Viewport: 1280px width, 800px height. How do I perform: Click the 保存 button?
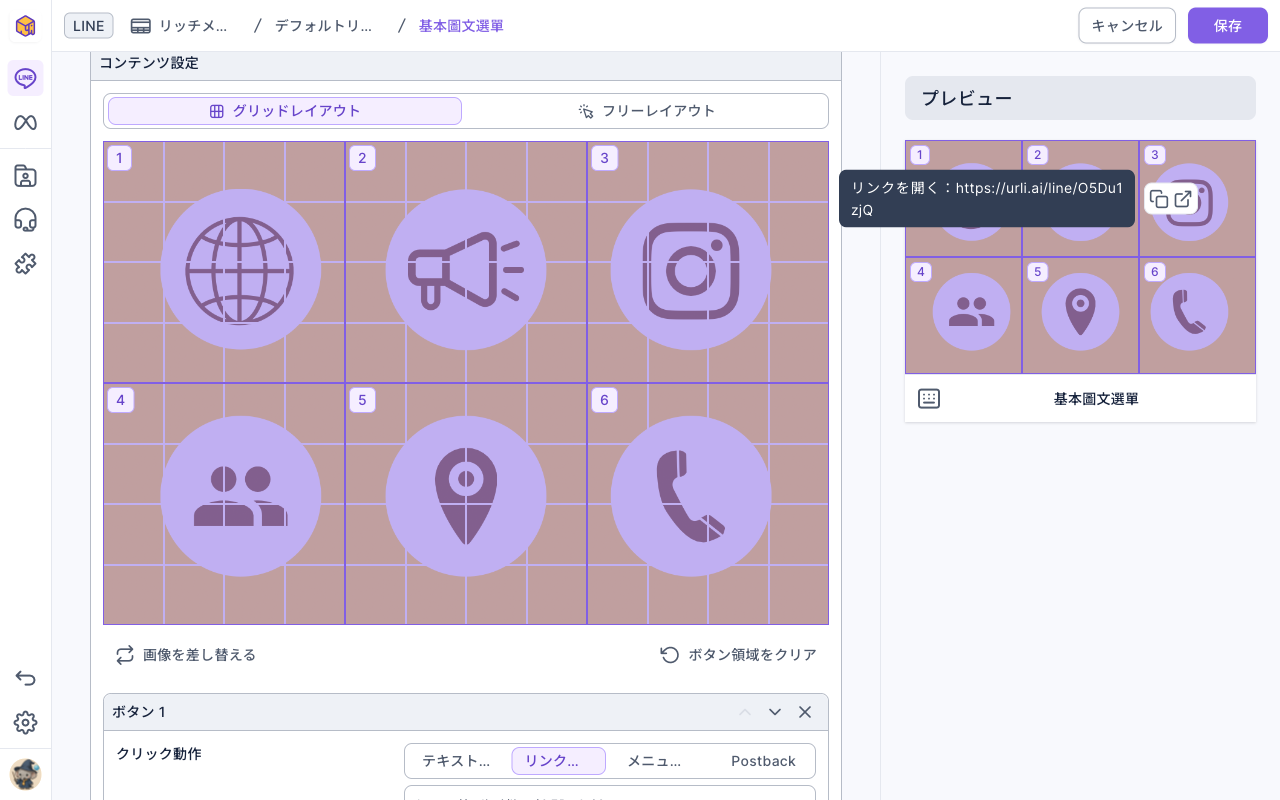tap(1228, 26)
